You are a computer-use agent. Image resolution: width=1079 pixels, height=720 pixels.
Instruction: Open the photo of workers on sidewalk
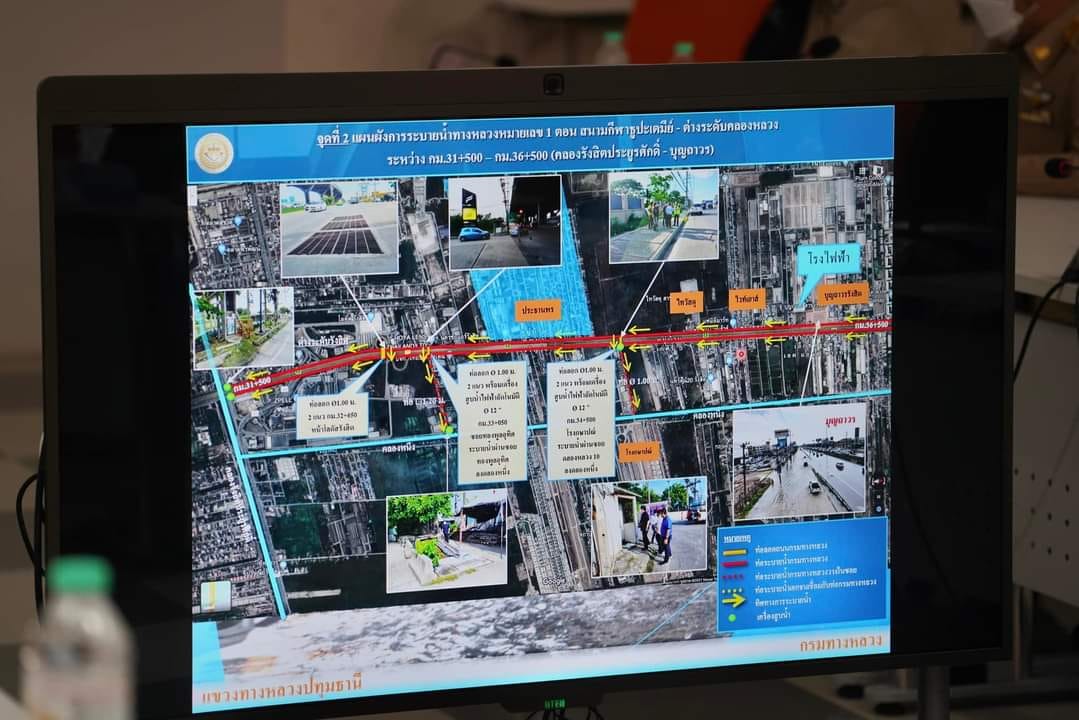click(x=663, y=216)
